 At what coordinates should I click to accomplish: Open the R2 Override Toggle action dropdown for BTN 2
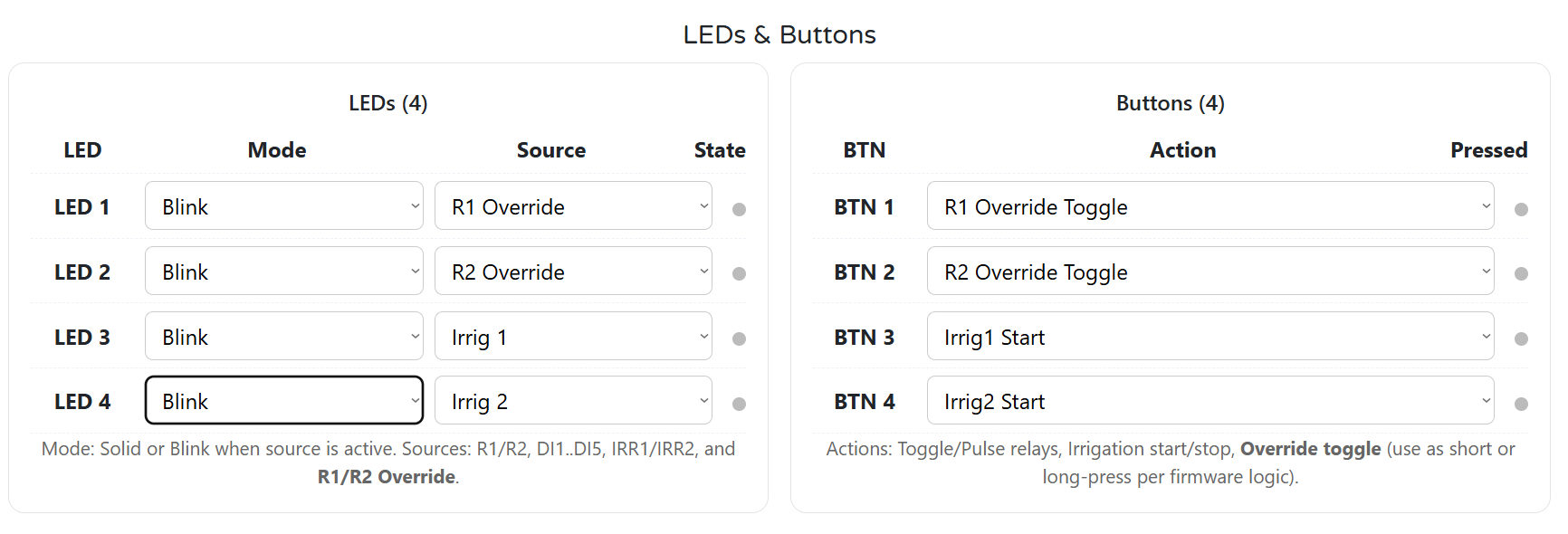pyautogui.click(x=1210, y=271)
